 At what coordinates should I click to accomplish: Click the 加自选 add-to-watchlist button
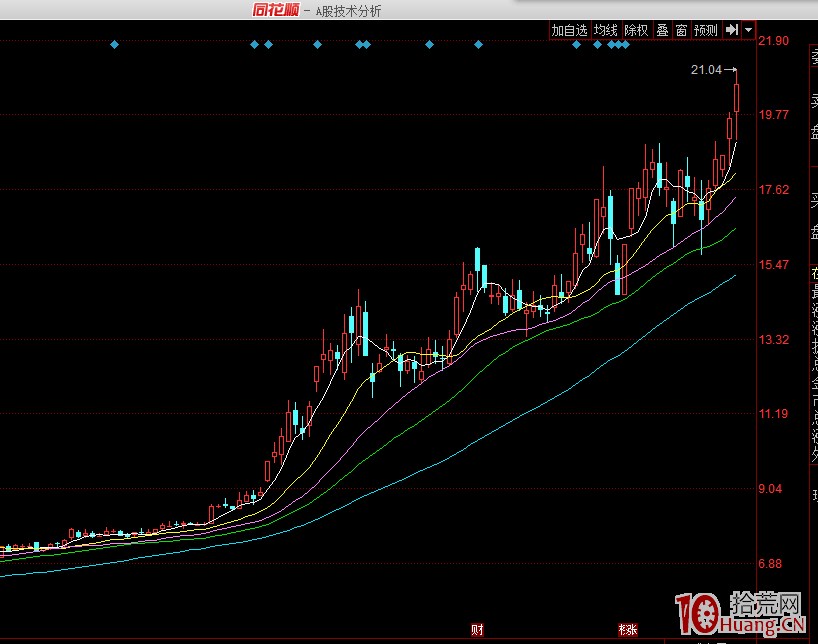570,30
